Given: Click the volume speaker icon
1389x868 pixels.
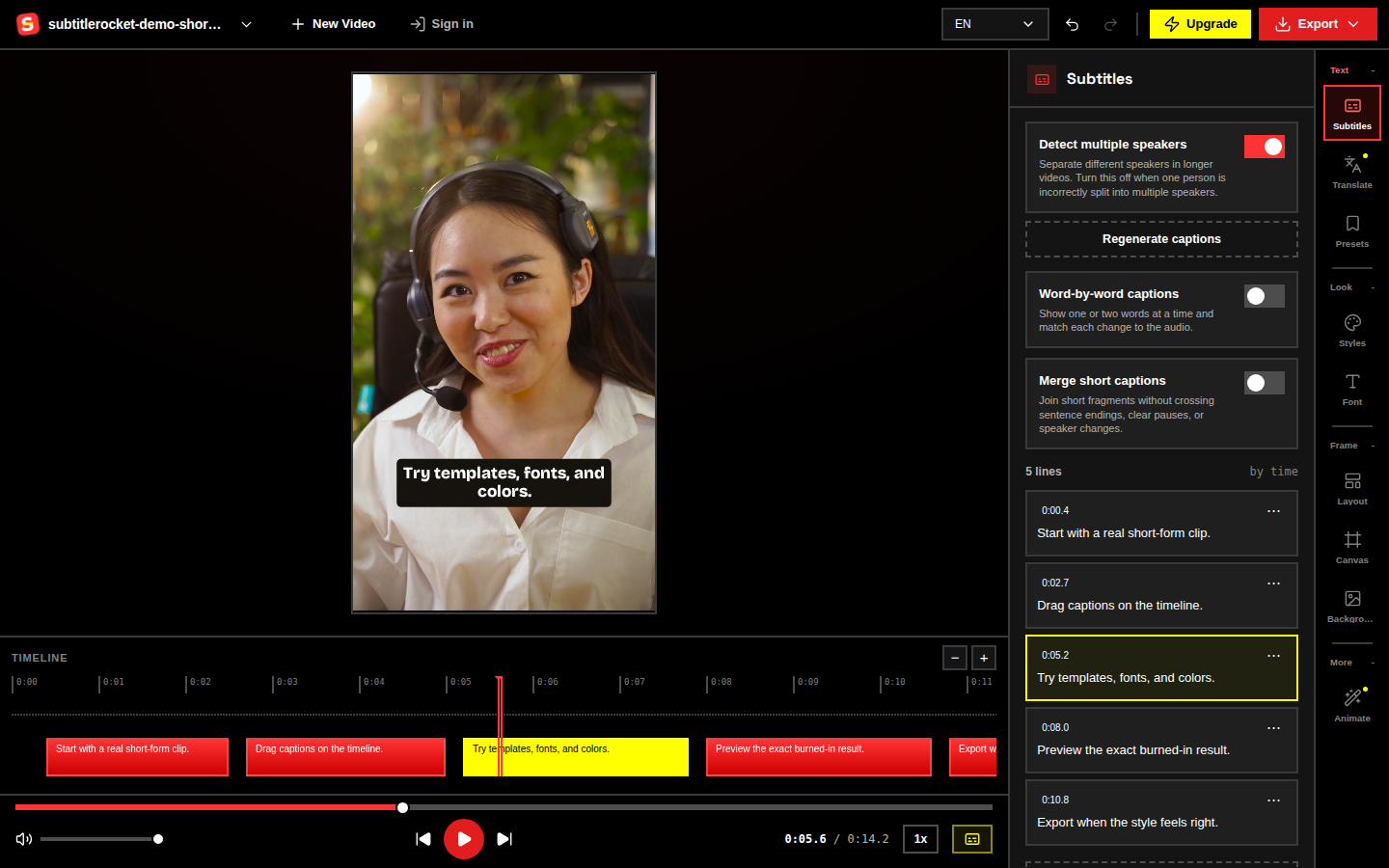Looking at the screenshot, I should [x=24, y=839].
